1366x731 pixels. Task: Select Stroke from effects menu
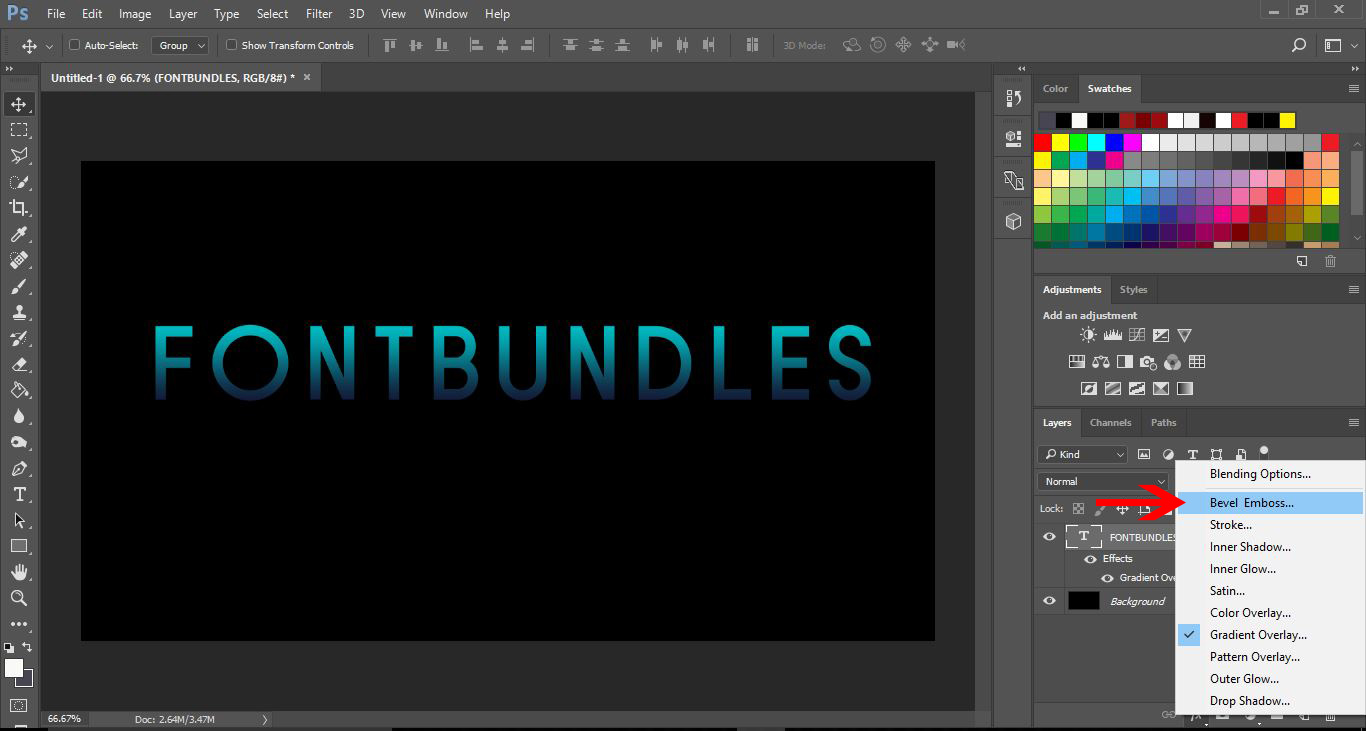(1270, 525)
